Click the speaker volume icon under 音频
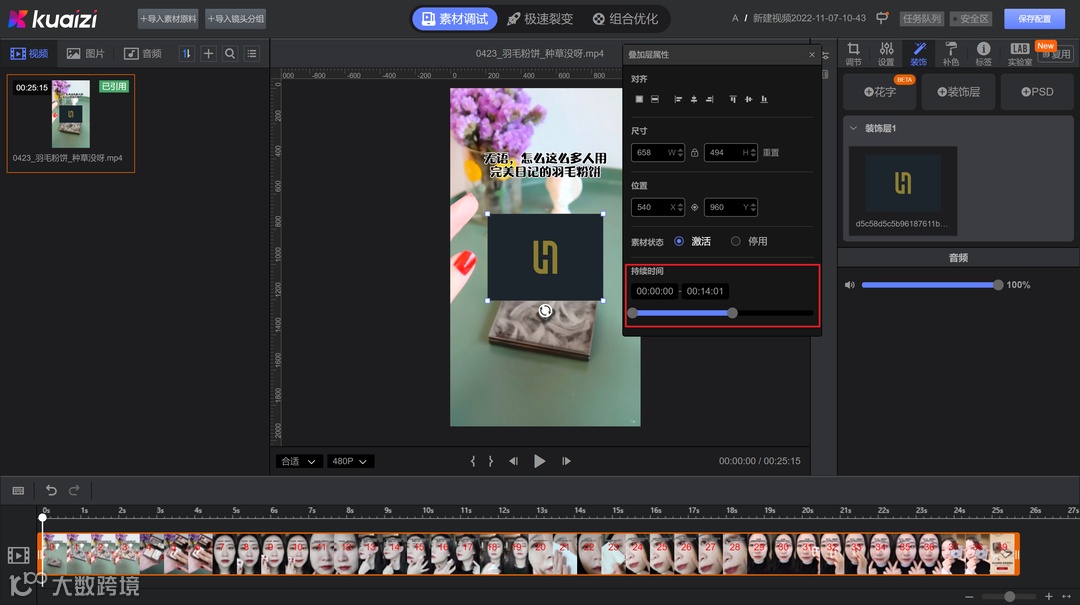 pyautogui.click(x=850, y=285)
